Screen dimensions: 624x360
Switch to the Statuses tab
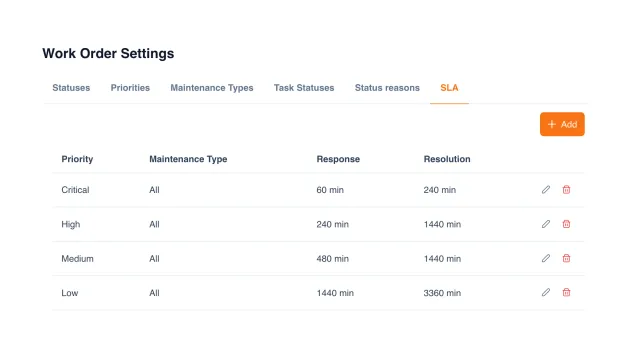click(71, 88)
